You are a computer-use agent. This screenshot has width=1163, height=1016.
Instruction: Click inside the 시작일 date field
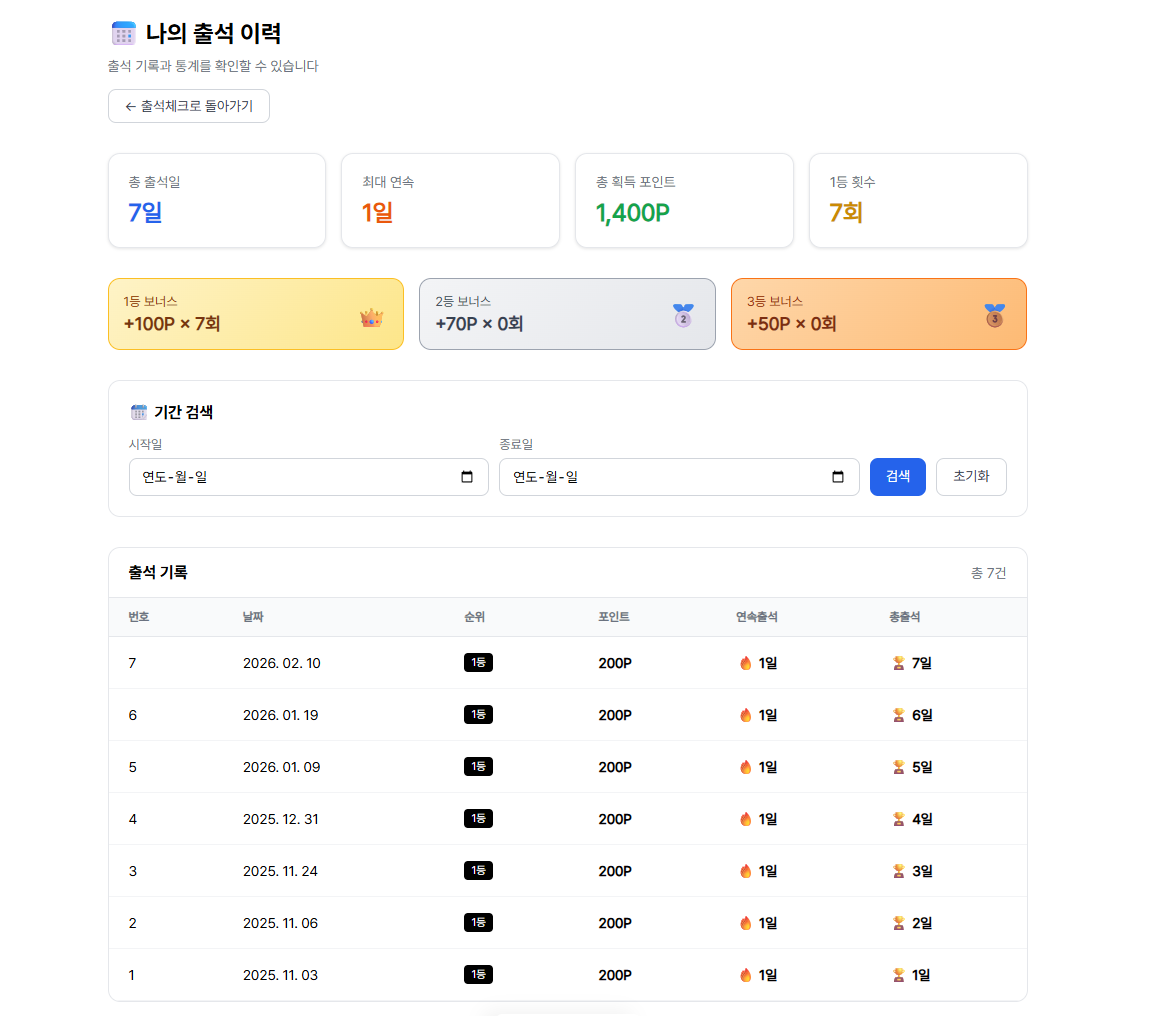[x=290, y=477]
